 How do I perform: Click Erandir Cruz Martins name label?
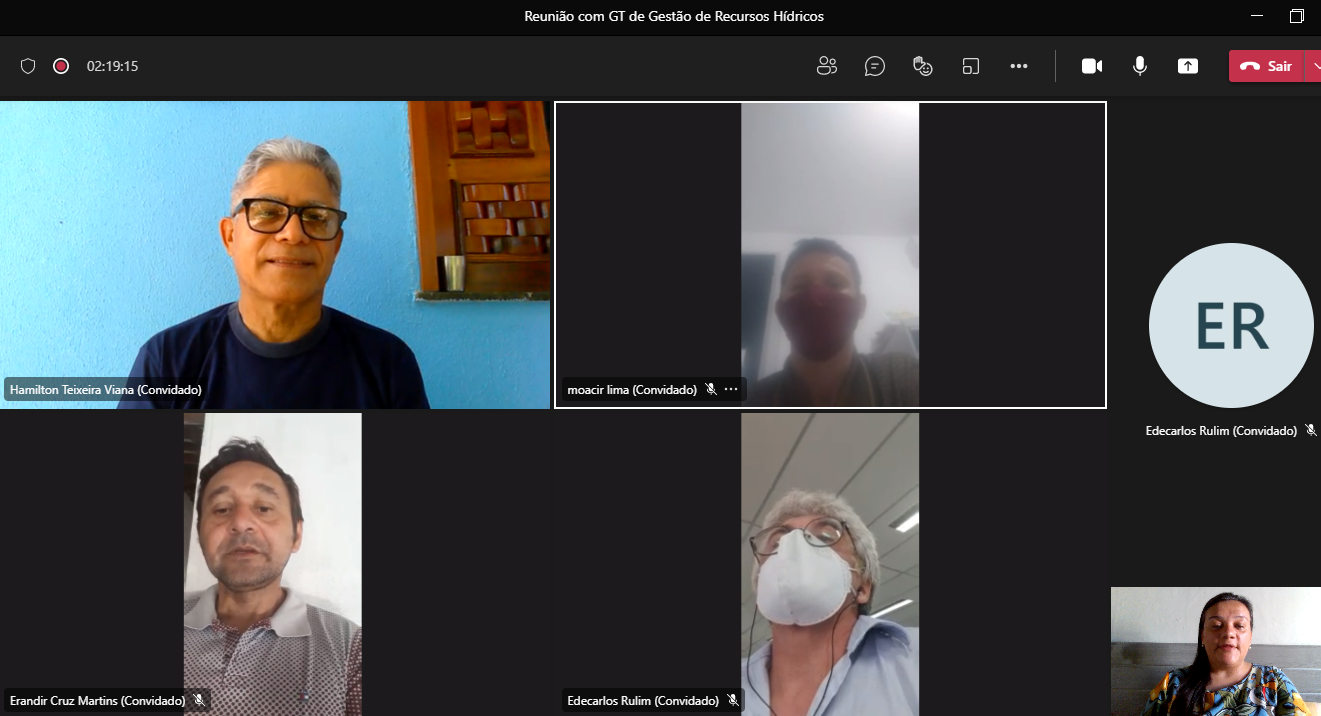97,700
